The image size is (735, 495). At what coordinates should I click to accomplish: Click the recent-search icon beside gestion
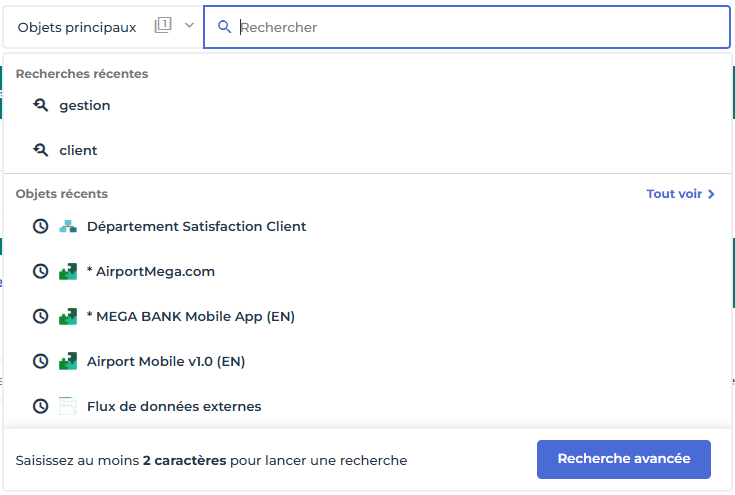coord(41,105)
